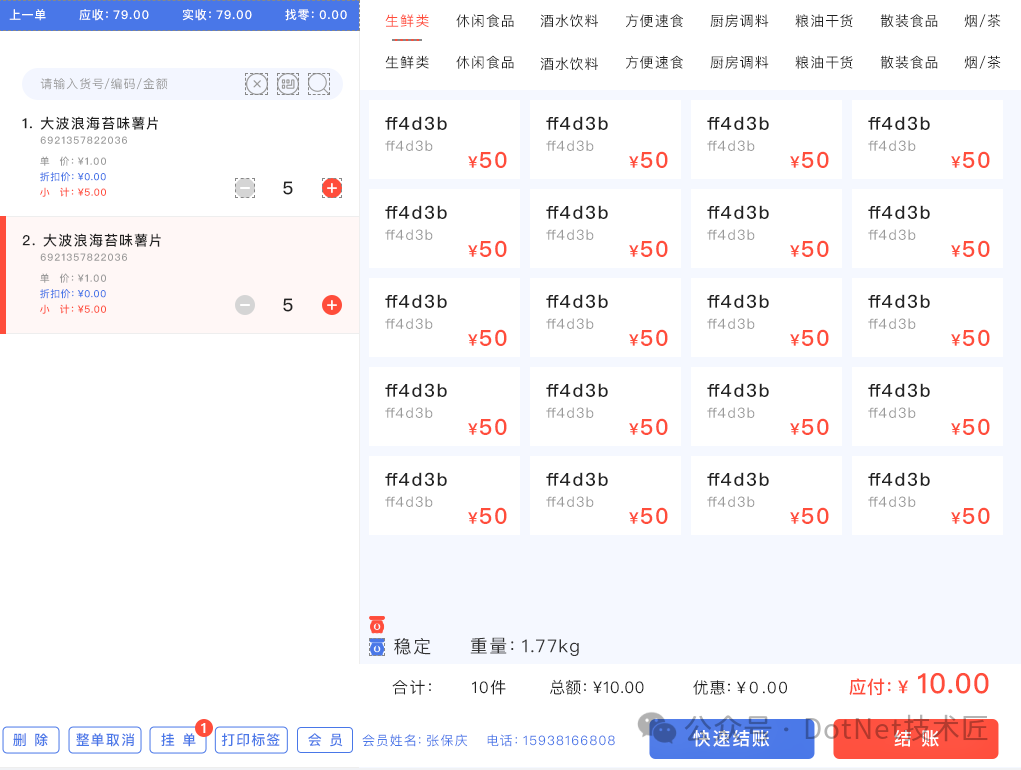The width and height of the screenshot is (1021, 770).
Task: Open 酒水饮料 tab in the top row
Action: 569,21
